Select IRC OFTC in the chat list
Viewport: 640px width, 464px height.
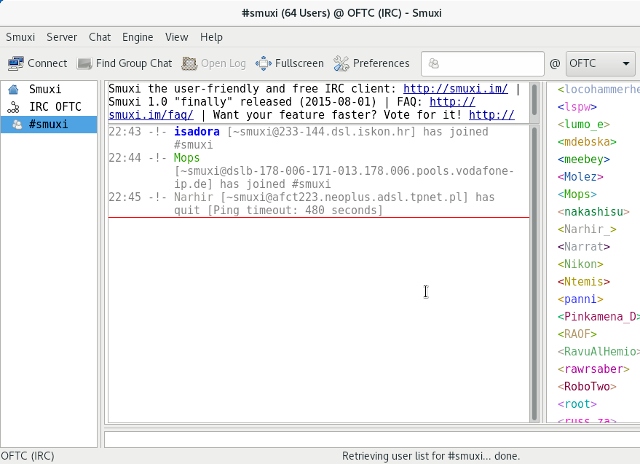(x=49, y=107)
